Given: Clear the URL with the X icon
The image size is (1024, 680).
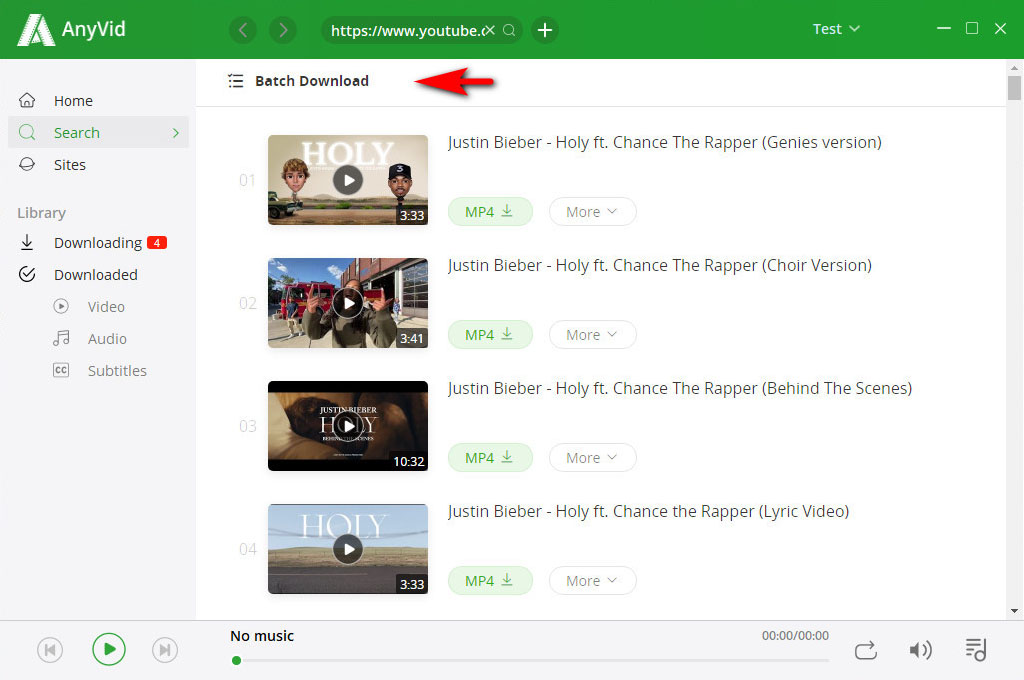Looking at the screenshot, I should click(x=490, y=30).
